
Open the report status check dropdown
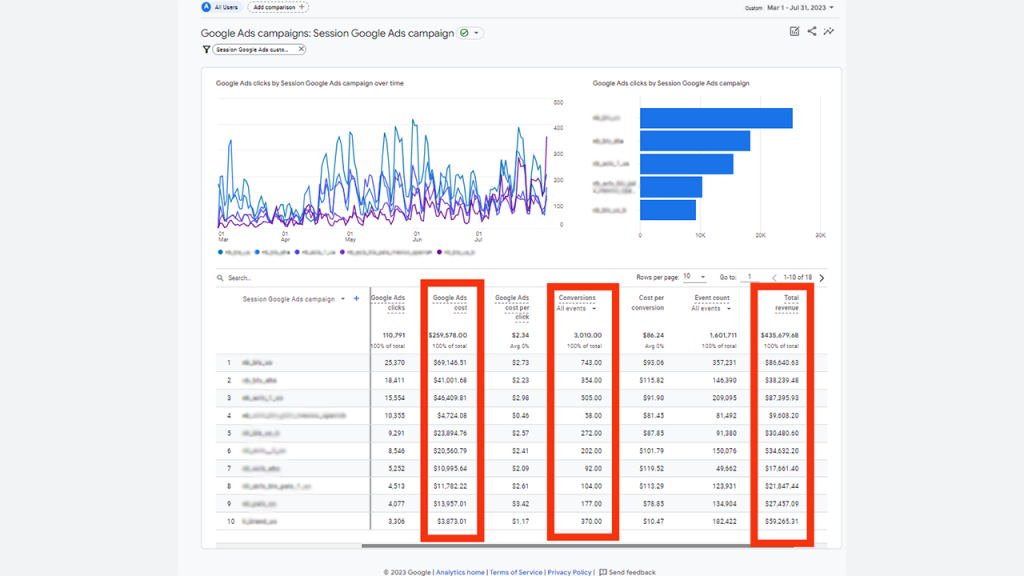coord(470,33)
